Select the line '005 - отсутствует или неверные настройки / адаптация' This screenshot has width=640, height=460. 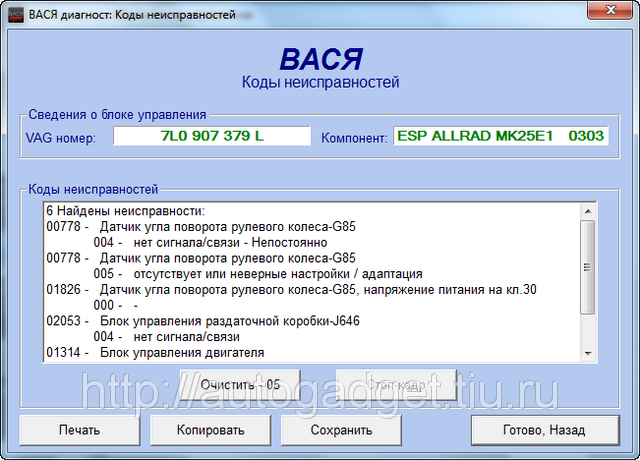pyautogui.click(x=258, y=274)
